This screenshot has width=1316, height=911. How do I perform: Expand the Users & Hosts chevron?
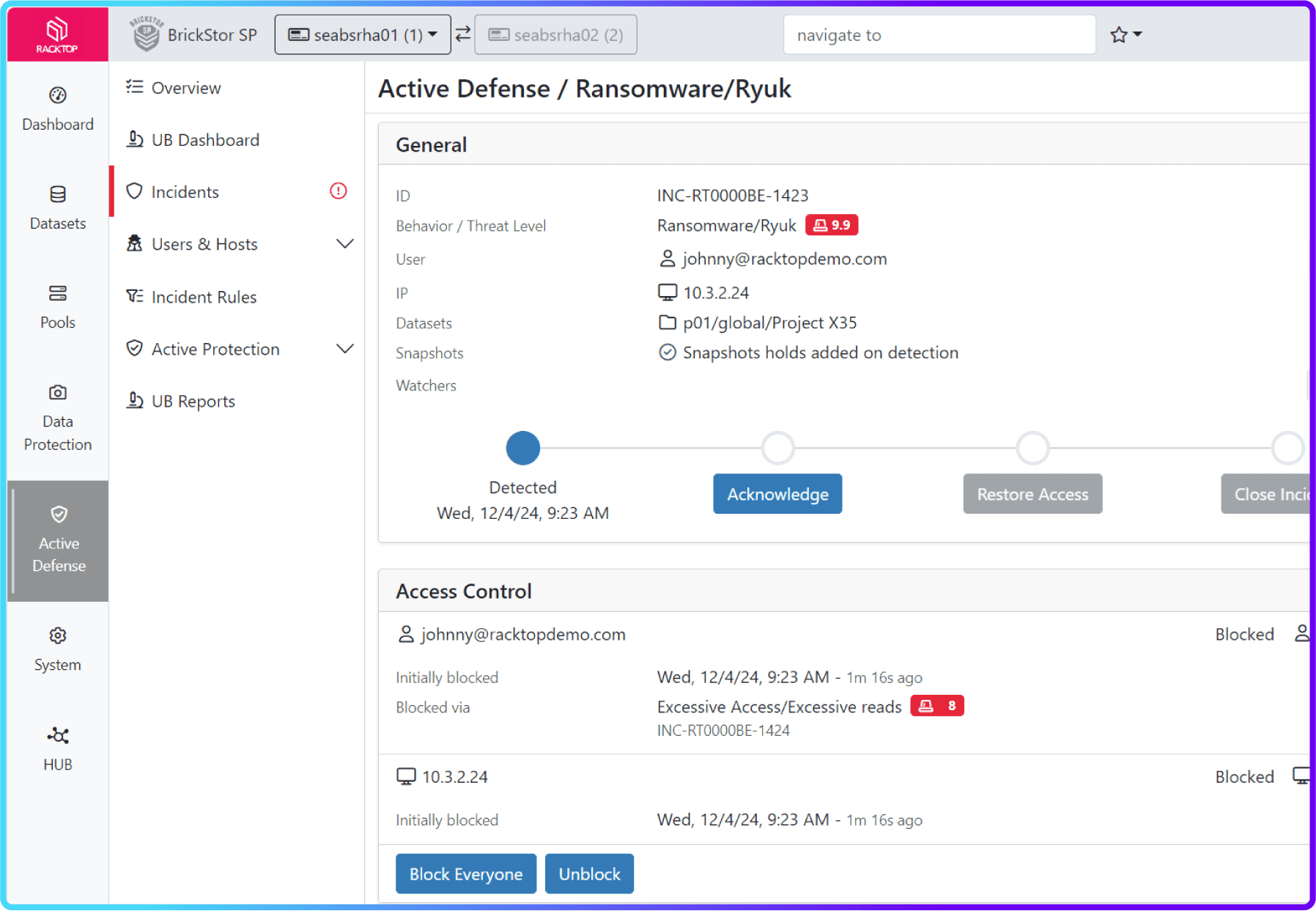point(344,243)
